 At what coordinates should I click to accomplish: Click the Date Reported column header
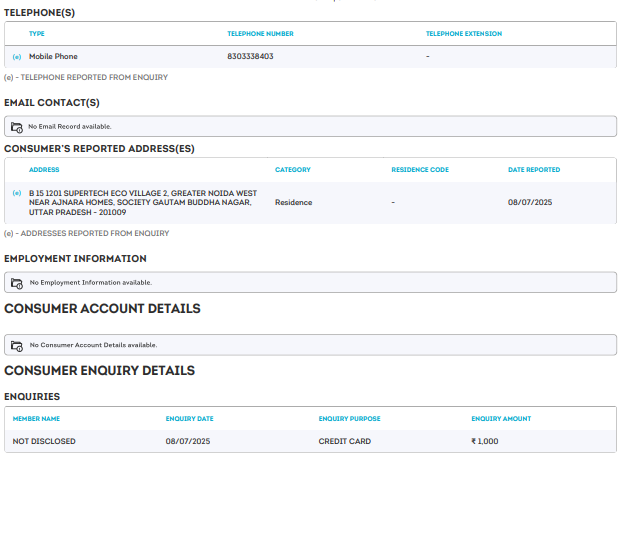[x=533, y=170]
